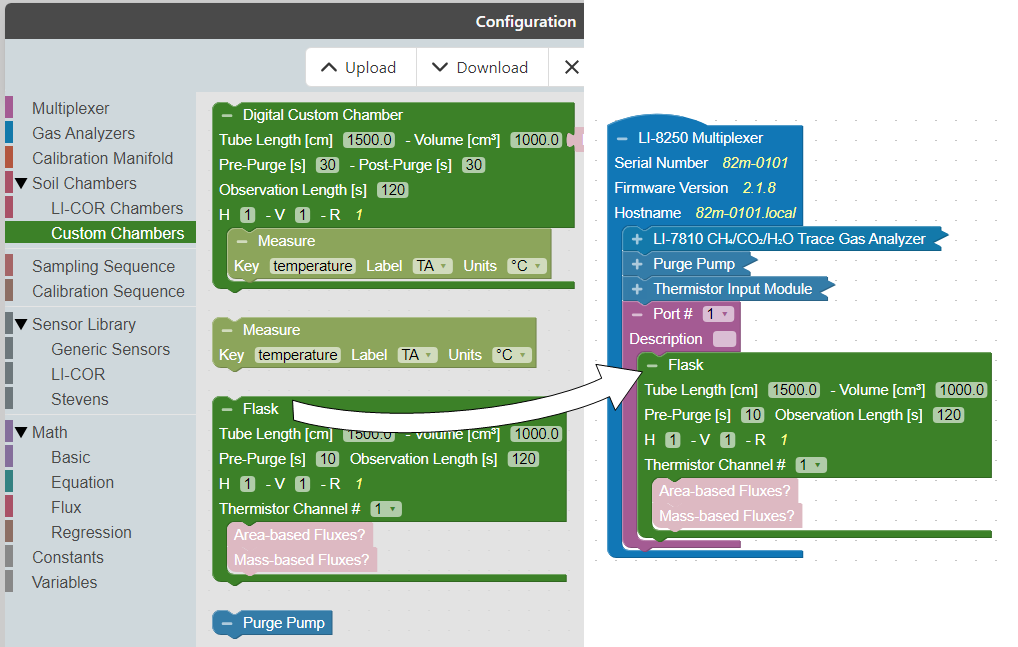
Task: Collapse Measure block inside Digital Custom Chamber
Action: (242, 241)
